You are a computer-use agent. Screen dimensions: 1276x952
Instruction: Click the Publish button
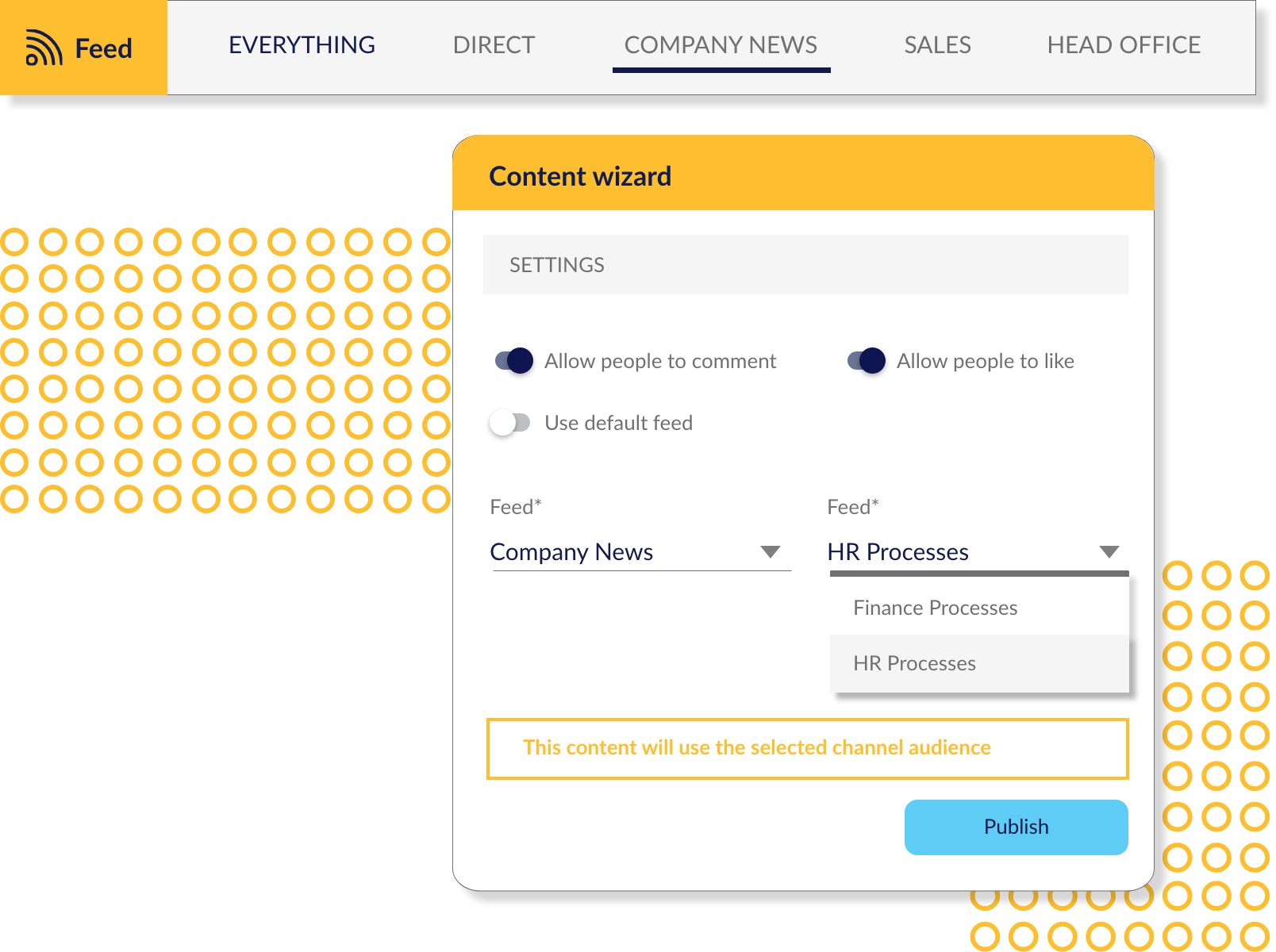tap(1016, 827)
